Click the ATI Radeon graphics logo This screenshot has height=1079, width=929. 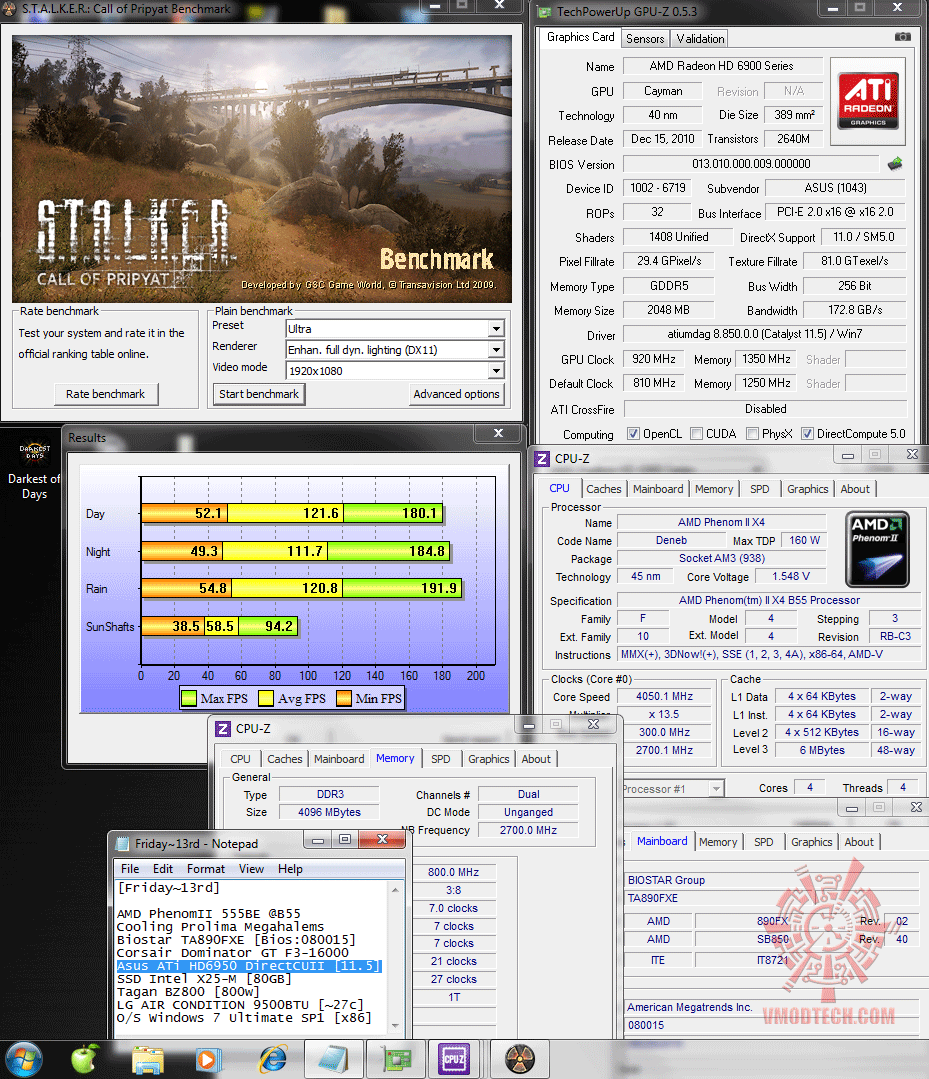[x=868, y=101]
